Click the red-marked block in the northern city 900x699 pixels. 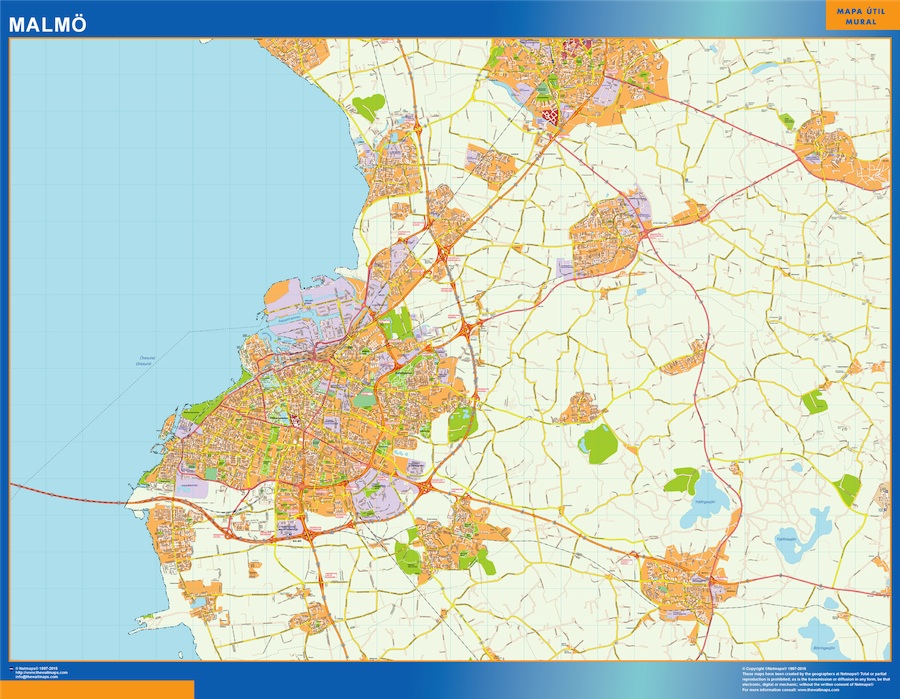click(x=549, y=118)
